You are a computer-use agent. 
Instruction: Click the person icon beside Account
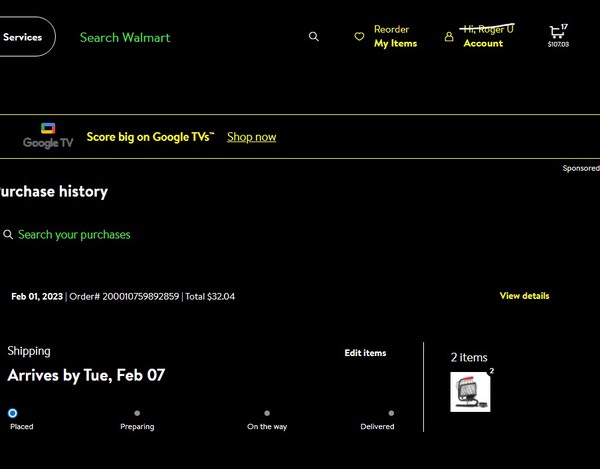click(449, 37)
